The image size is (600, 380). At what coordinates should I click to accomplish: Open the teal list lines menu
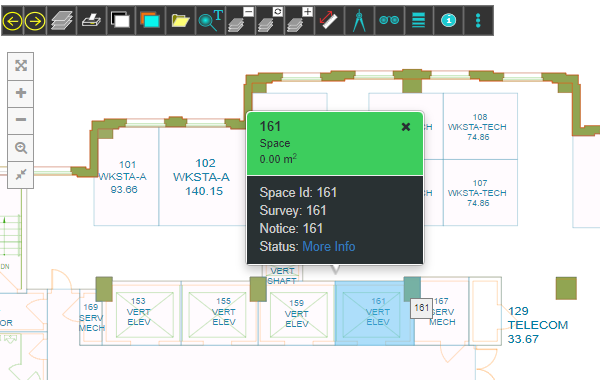[419, 21]
